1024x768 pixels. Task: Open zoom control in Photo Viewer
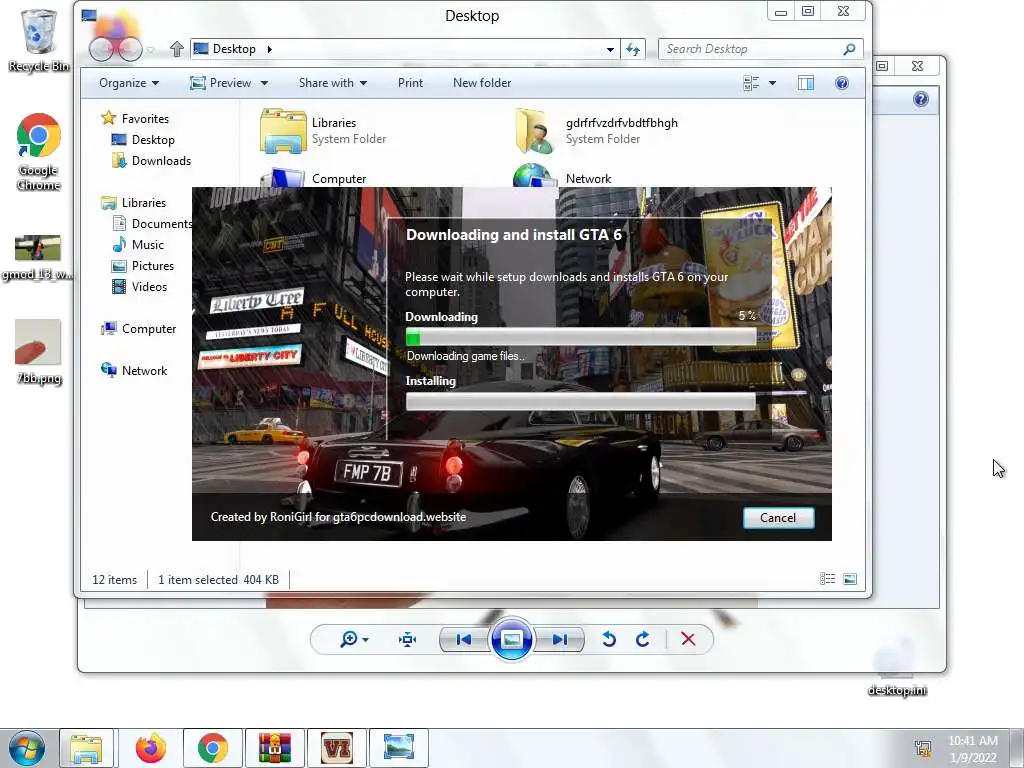(354, 639)
